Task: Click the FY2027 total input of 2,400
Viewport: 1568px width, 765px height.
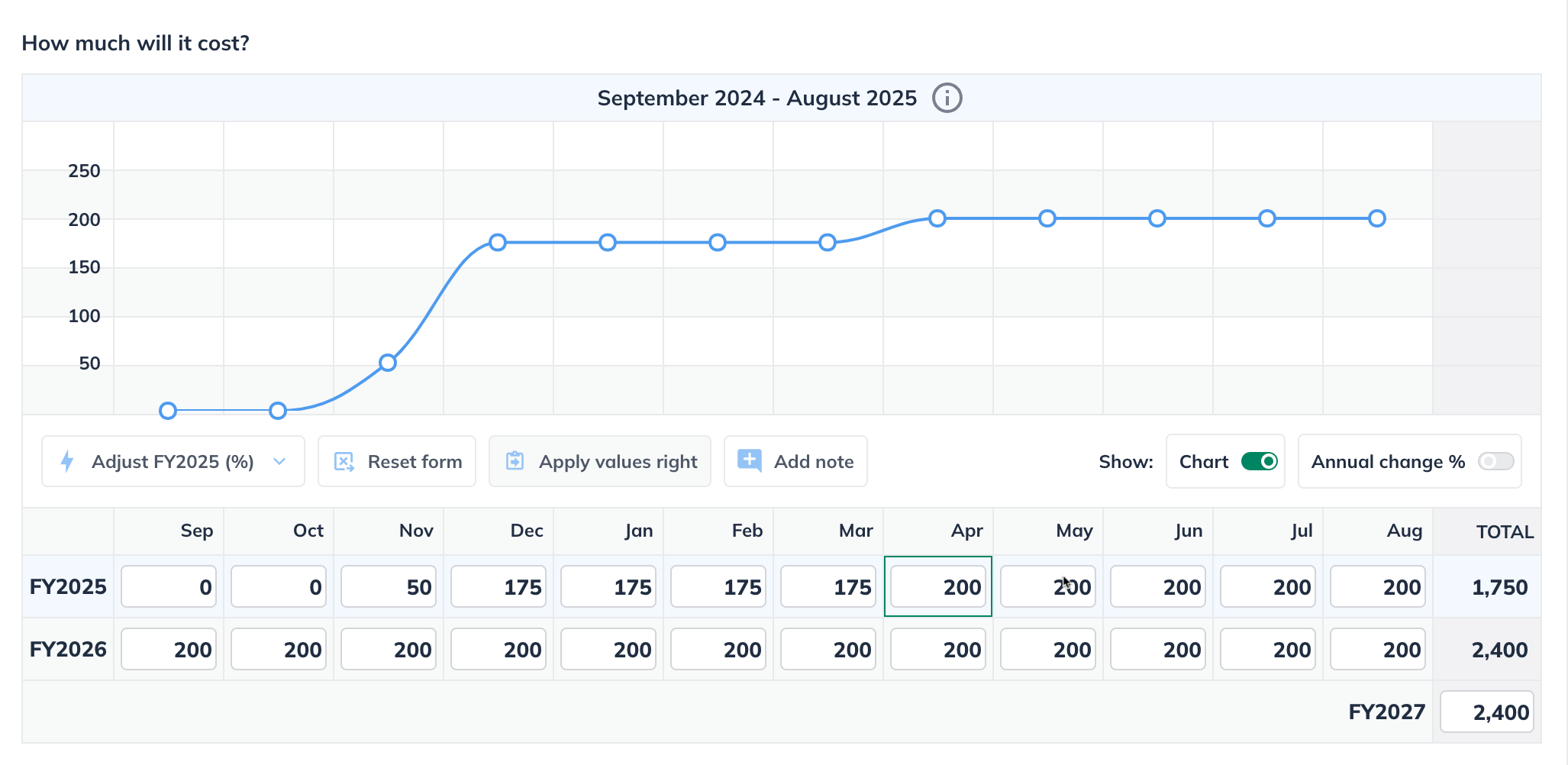Action: [1486, 712]
